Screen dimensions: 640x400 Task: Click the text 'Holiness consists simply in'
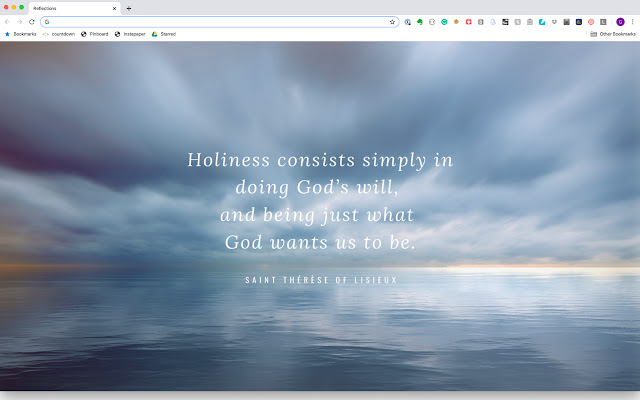(x=320, y=160)
